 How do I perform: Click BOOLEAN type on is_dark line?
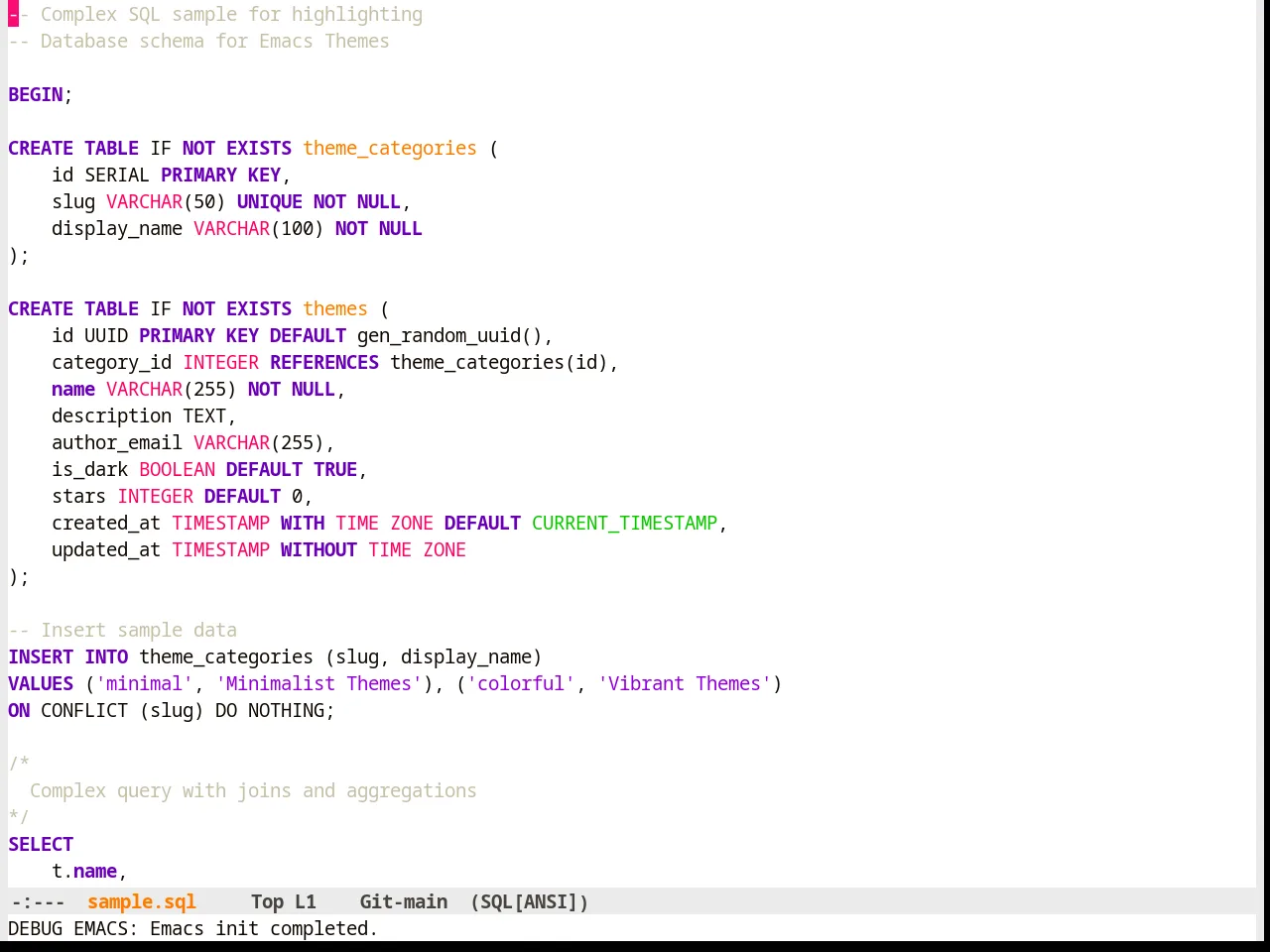coord(177,469)
